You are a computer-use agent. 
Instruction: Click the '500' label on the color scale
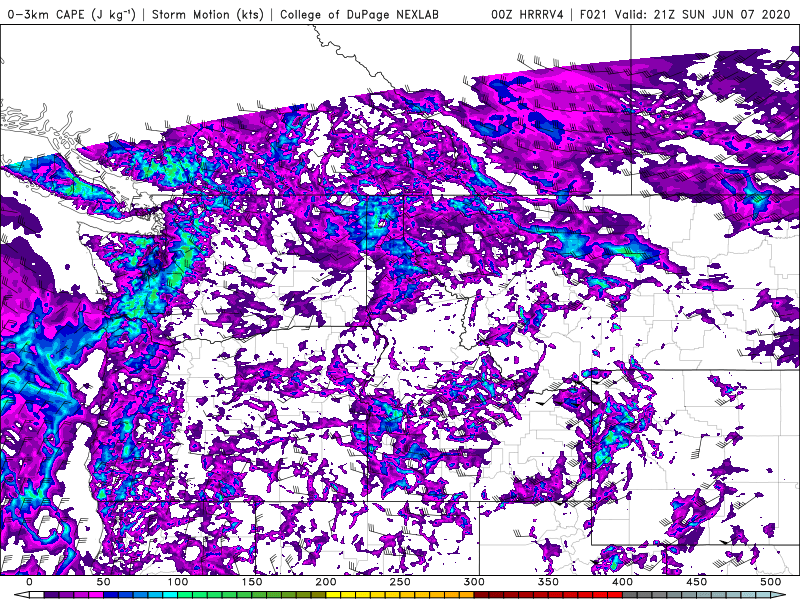pyautogui.click(x=770, y=582)
